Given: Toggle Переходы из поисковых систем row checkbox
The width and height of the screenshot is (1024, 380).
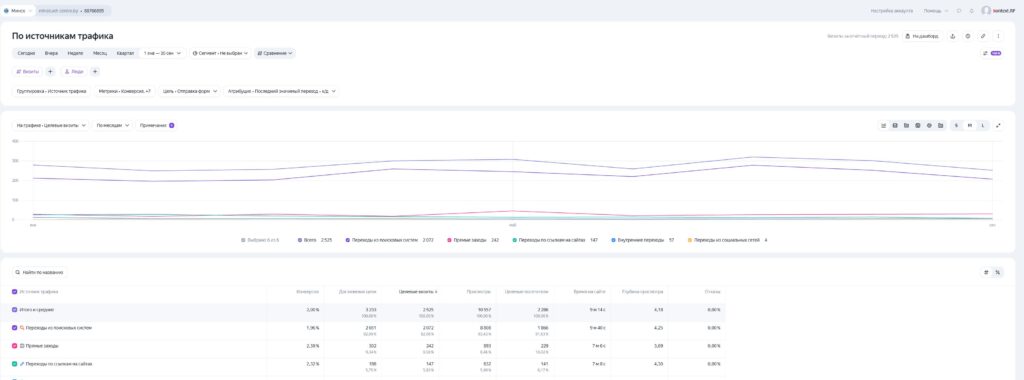Looking at the screenshot, I should (x=15, y=328).
